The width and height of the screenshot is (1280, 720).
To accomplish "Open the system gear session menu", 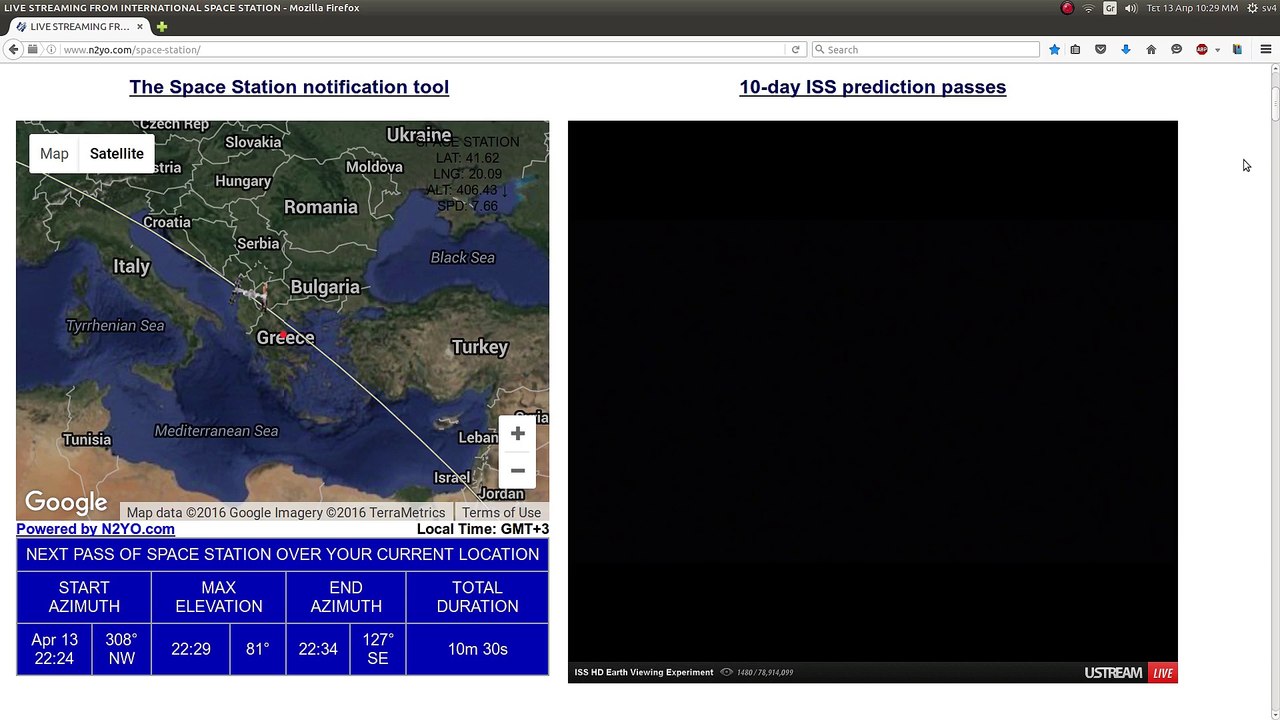I will pyautogui.click(x=1252, y=8).
